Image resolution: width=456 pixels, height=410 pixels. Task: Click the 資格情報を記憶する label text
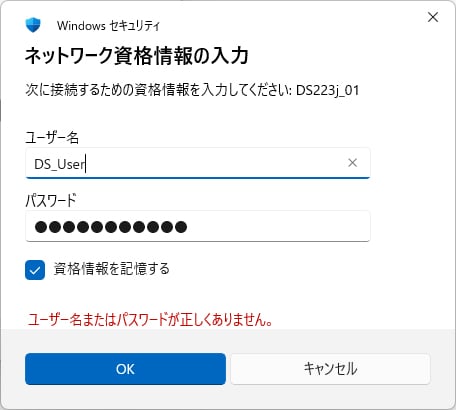(x=112, y=269)
